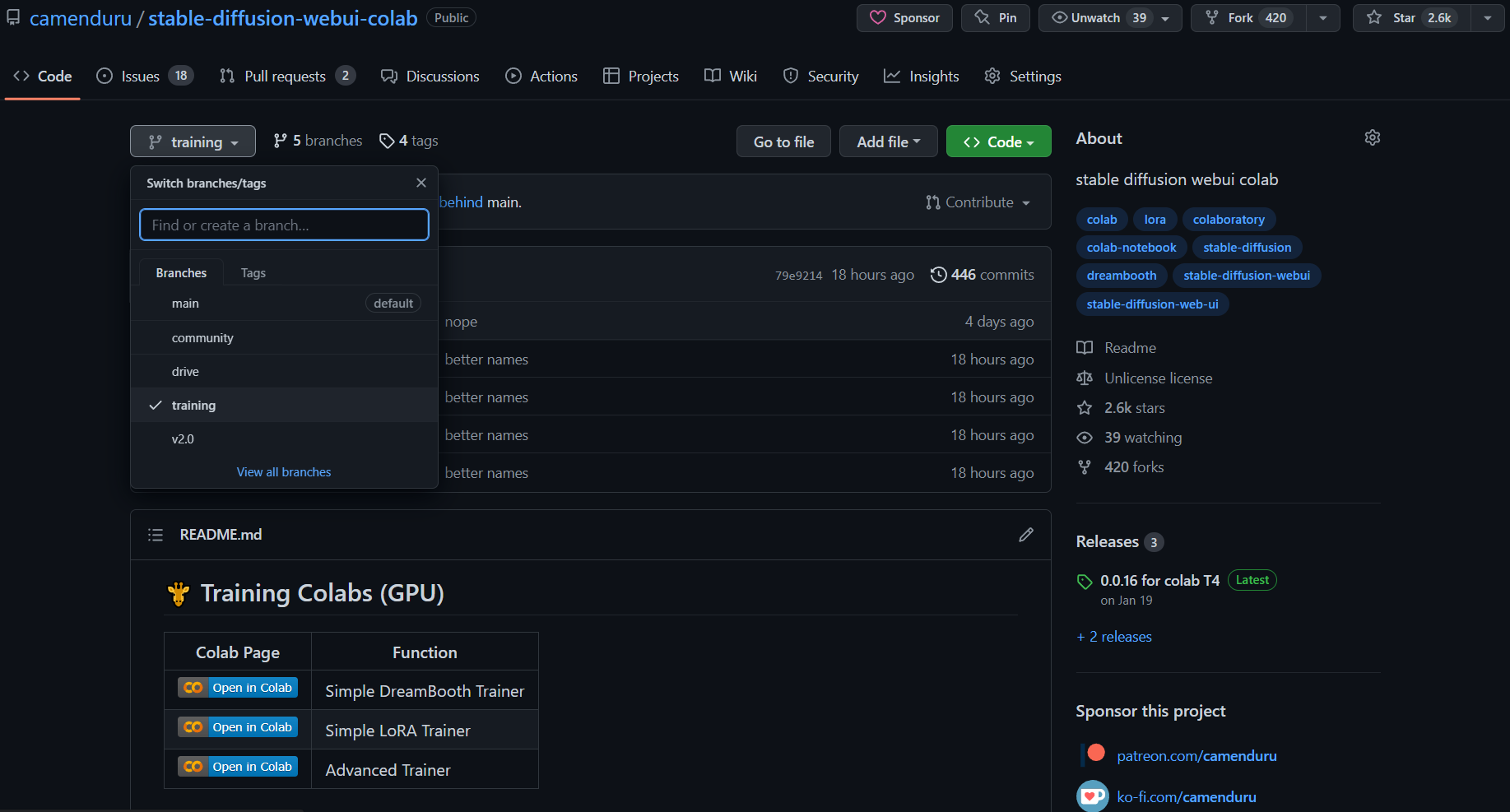1510x812 pixels.
Task: Switch to the main default branch
Action: (186, 304)
